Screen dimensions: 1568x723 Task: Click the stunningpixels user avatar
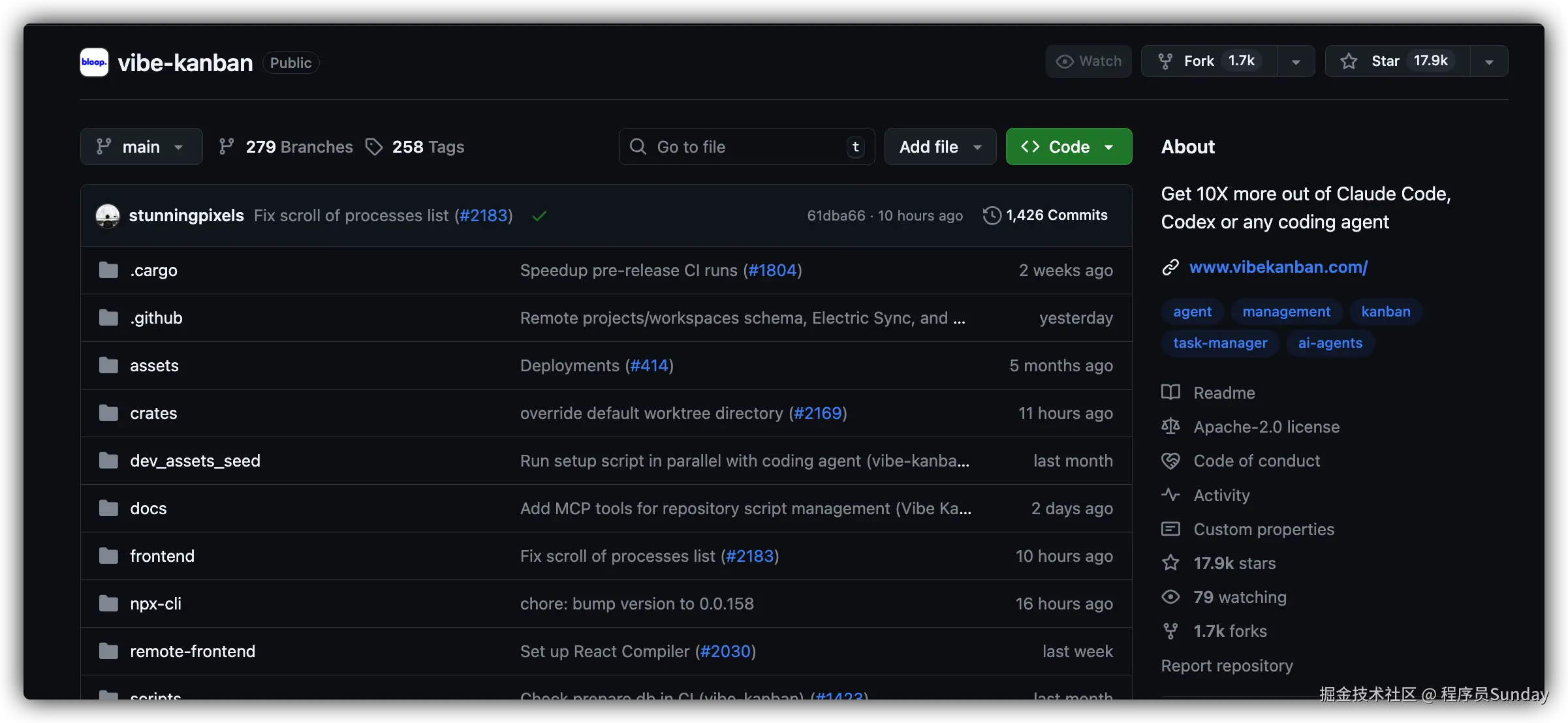[108, 215]
